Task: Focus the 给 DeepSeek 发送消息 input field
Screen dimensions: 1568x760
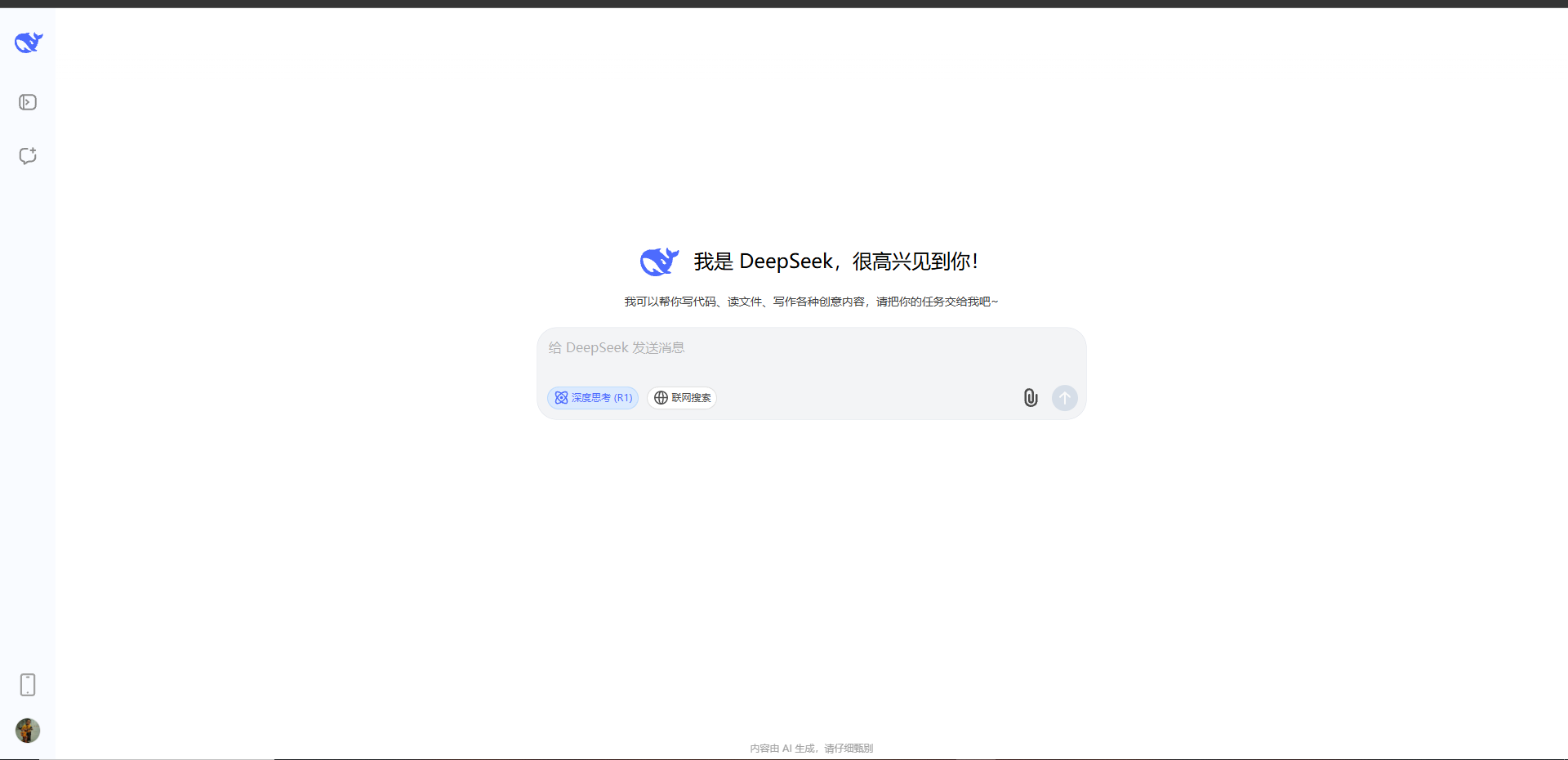Action: (x=811, y=348)
